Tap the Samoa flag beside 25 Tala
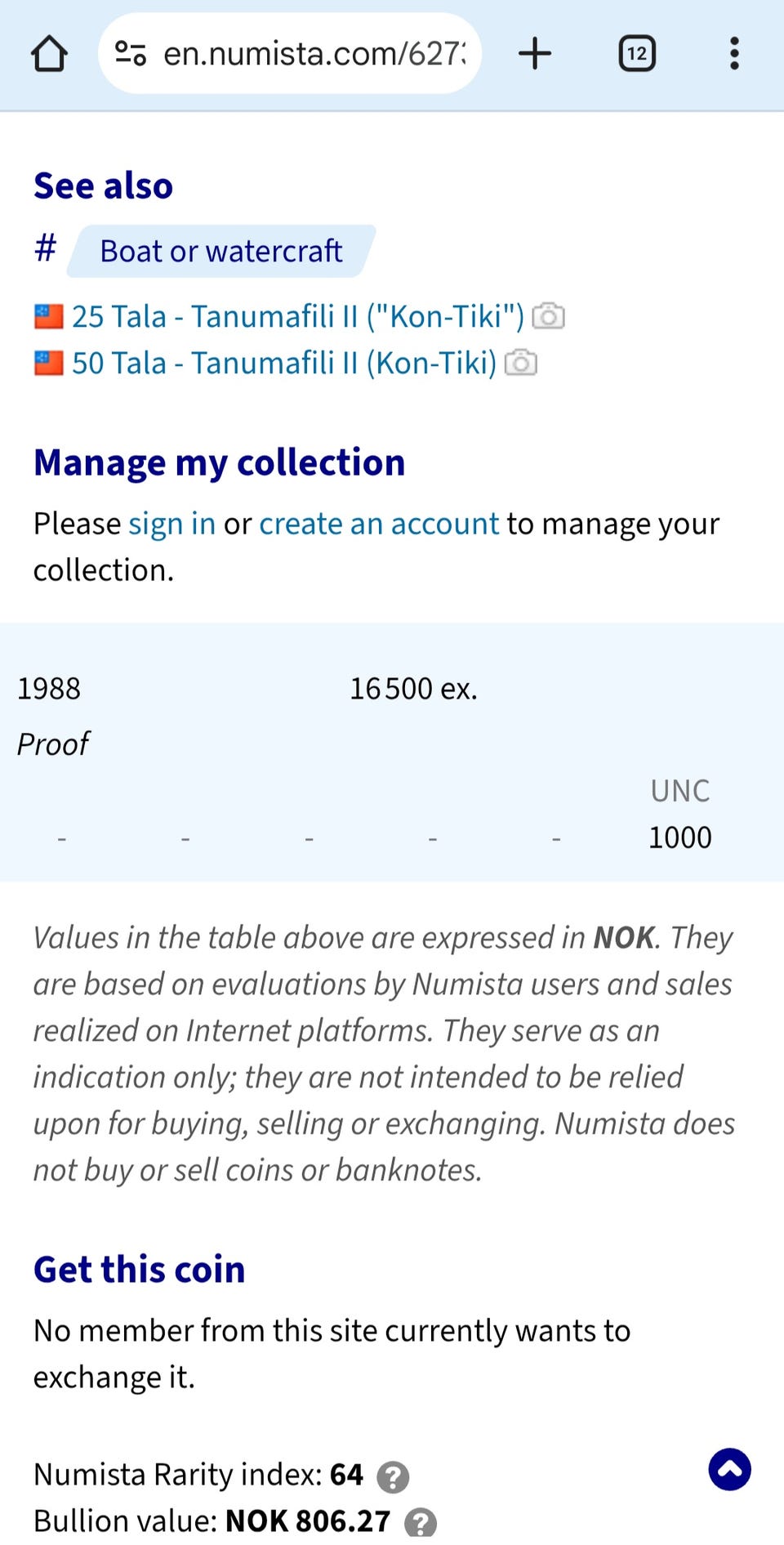Viewport: 784px width, 1545px height. (49, 316)
